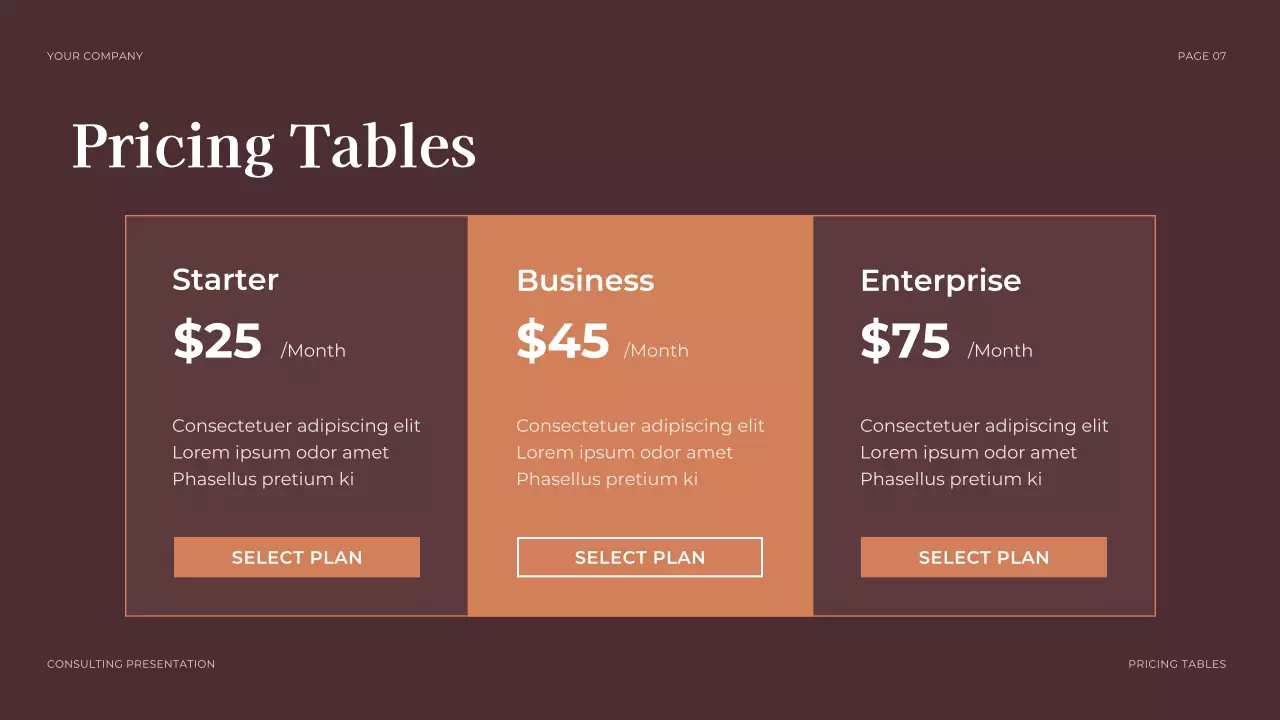1280x720 pixels.
Task: Click the $45 price text
Action: point(562,341)
